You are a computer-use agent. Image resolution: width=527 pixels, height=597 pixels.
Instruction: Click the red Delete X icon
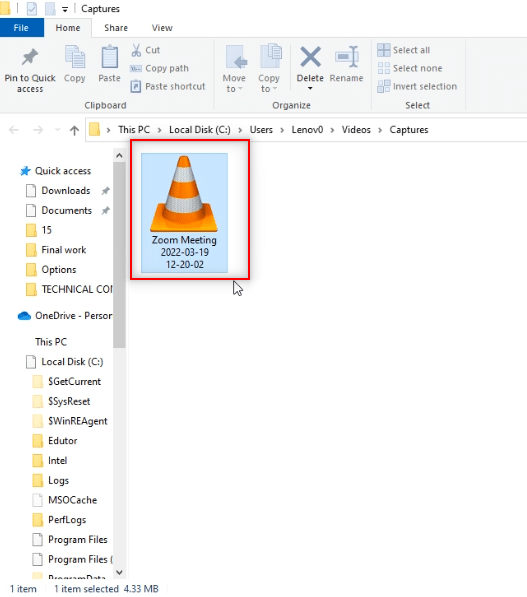[x=310, y=57]
